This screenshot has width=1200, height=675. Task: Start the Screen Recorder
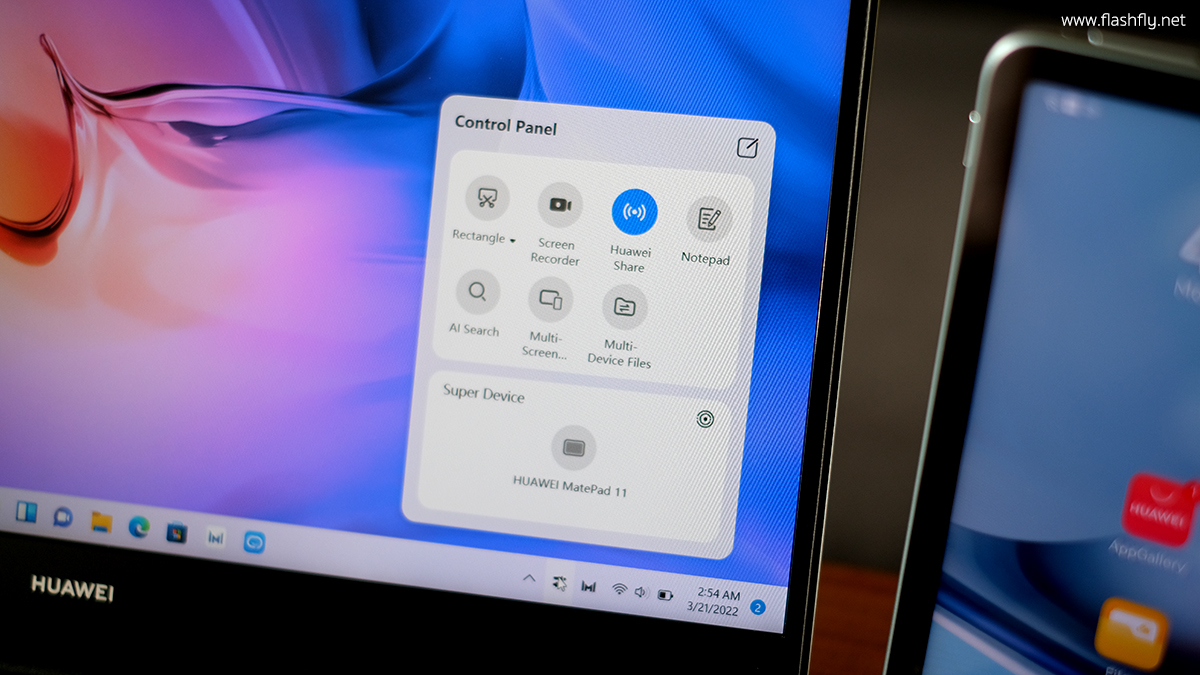click(x=560, y=205)
